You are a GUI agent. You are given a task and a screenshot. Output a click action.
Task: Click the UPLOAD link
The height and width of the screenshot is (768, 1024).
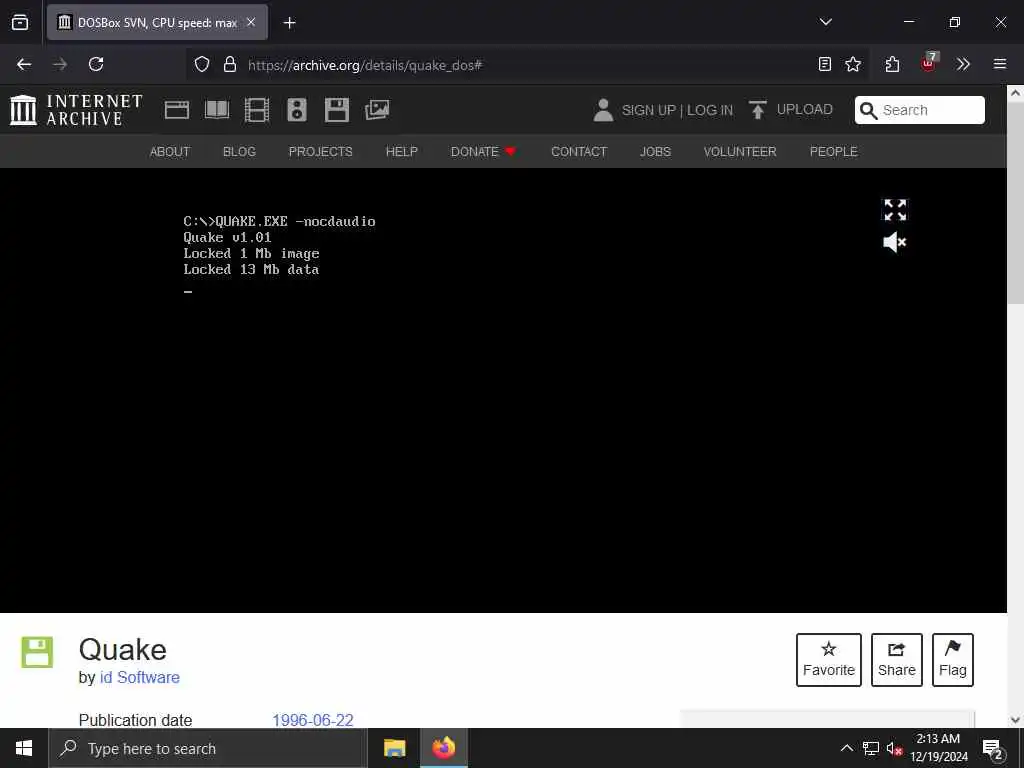pyautogui.click(x=805, y=110)
